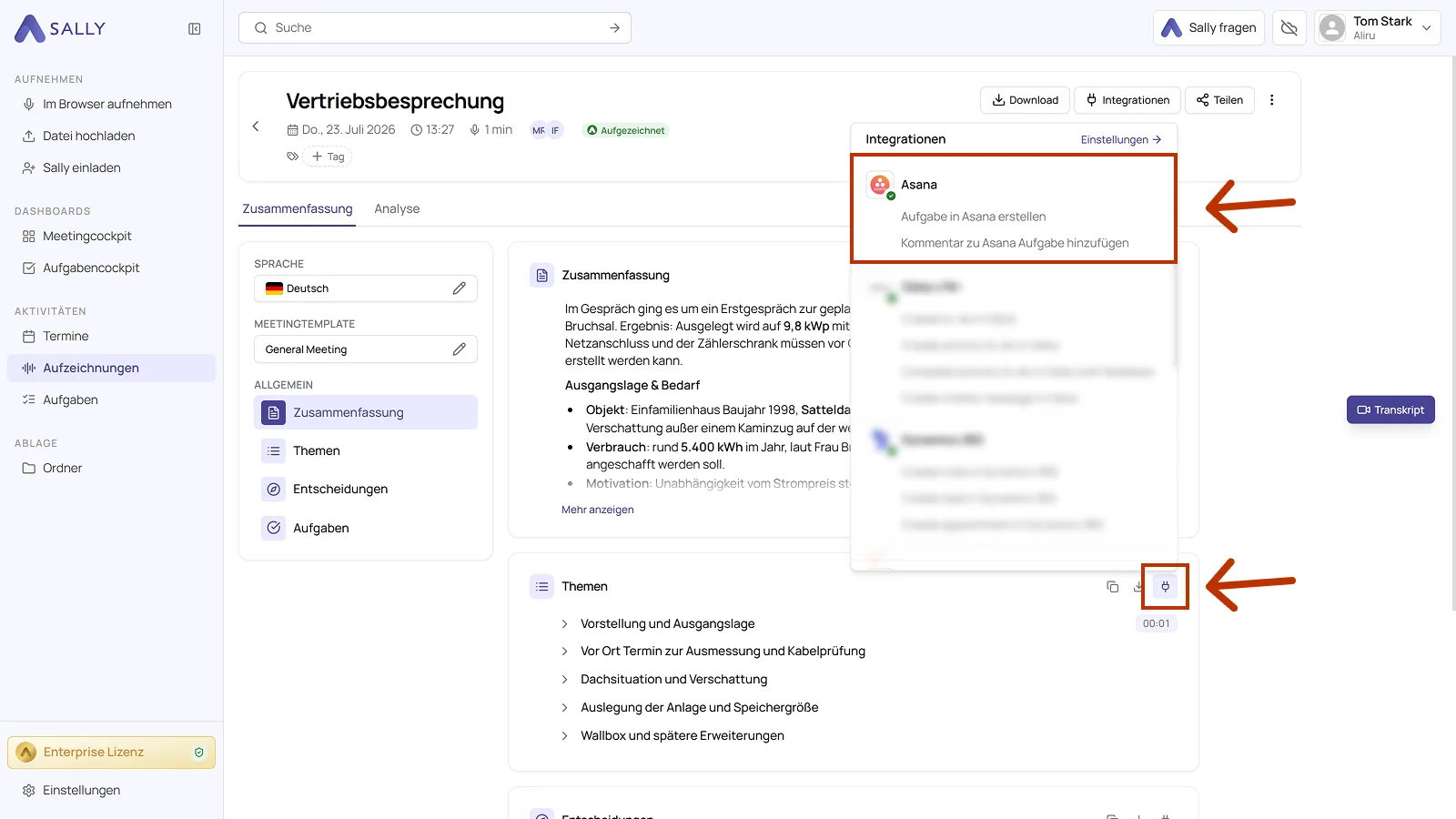Open the three-dot more options menu
This screenshot has height=819, width=1456.
click(1272, 100)
